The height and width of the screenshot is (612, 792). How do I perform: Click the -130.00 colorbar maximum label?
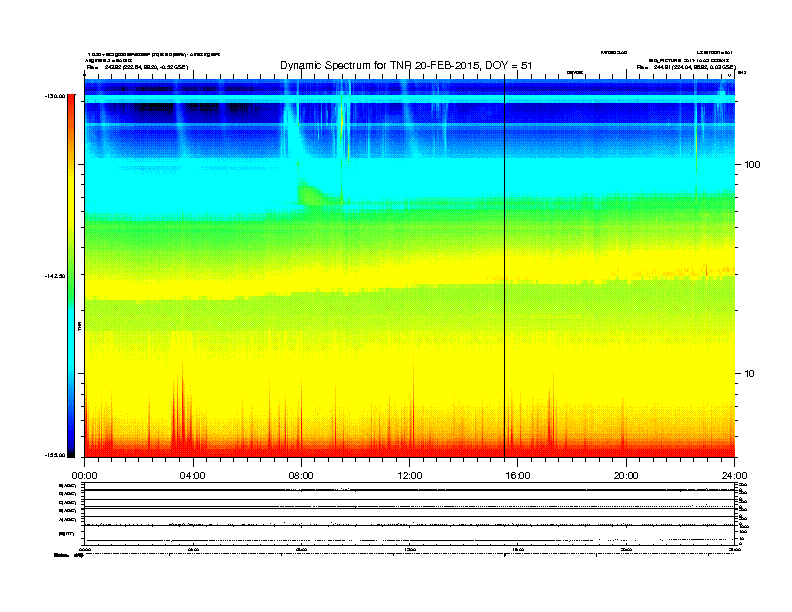[55, 95]
